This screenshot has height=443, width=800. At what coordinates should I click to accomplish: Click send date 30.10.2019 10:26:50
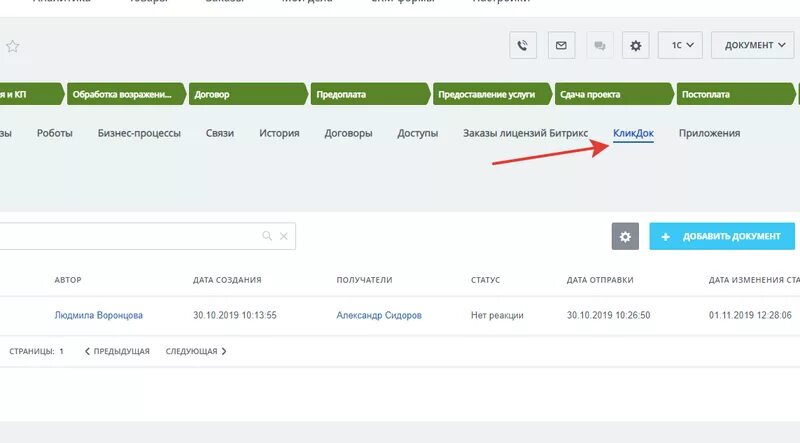pyautogui.click(x=608, y=315)
